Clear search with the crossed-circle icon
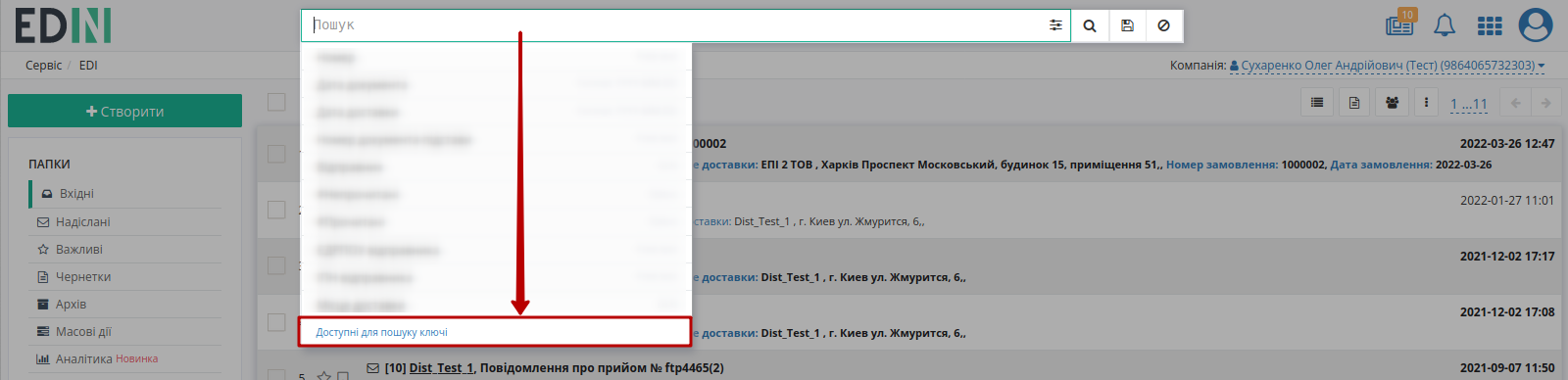 [x=1163, y=25]
